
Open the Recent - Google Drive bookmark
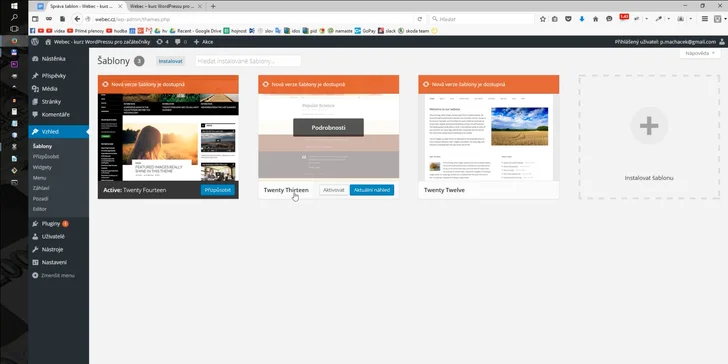coord(195,31)
